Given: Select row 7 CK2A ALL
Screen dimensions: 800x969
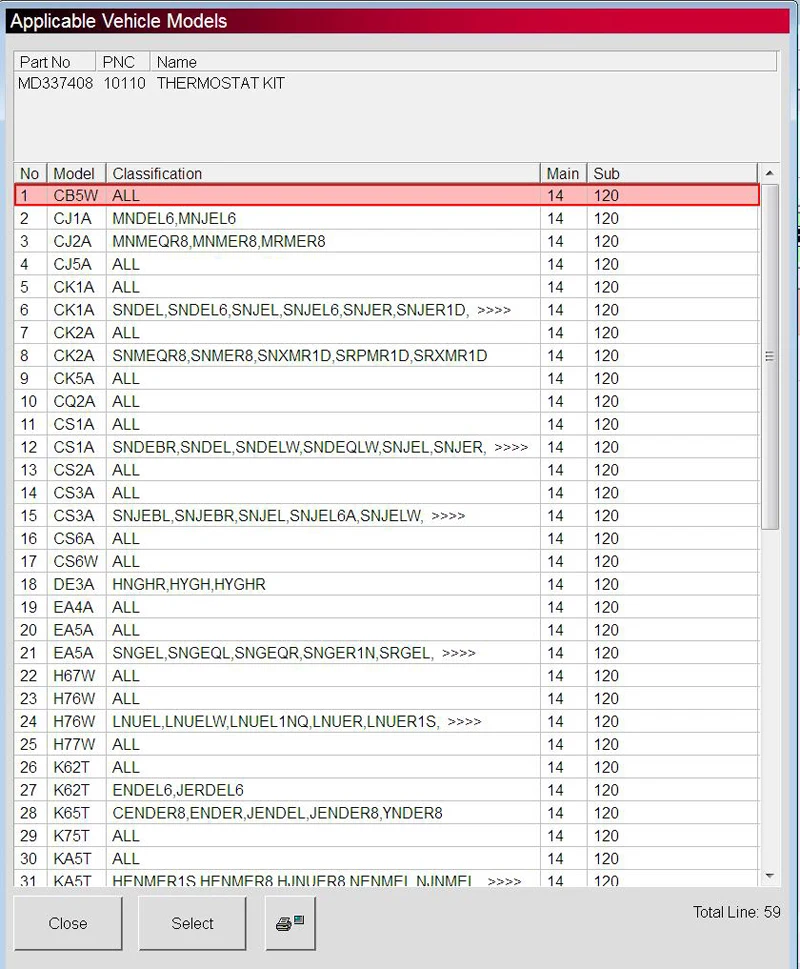Looking at the screenshot, I should [387, 332].
